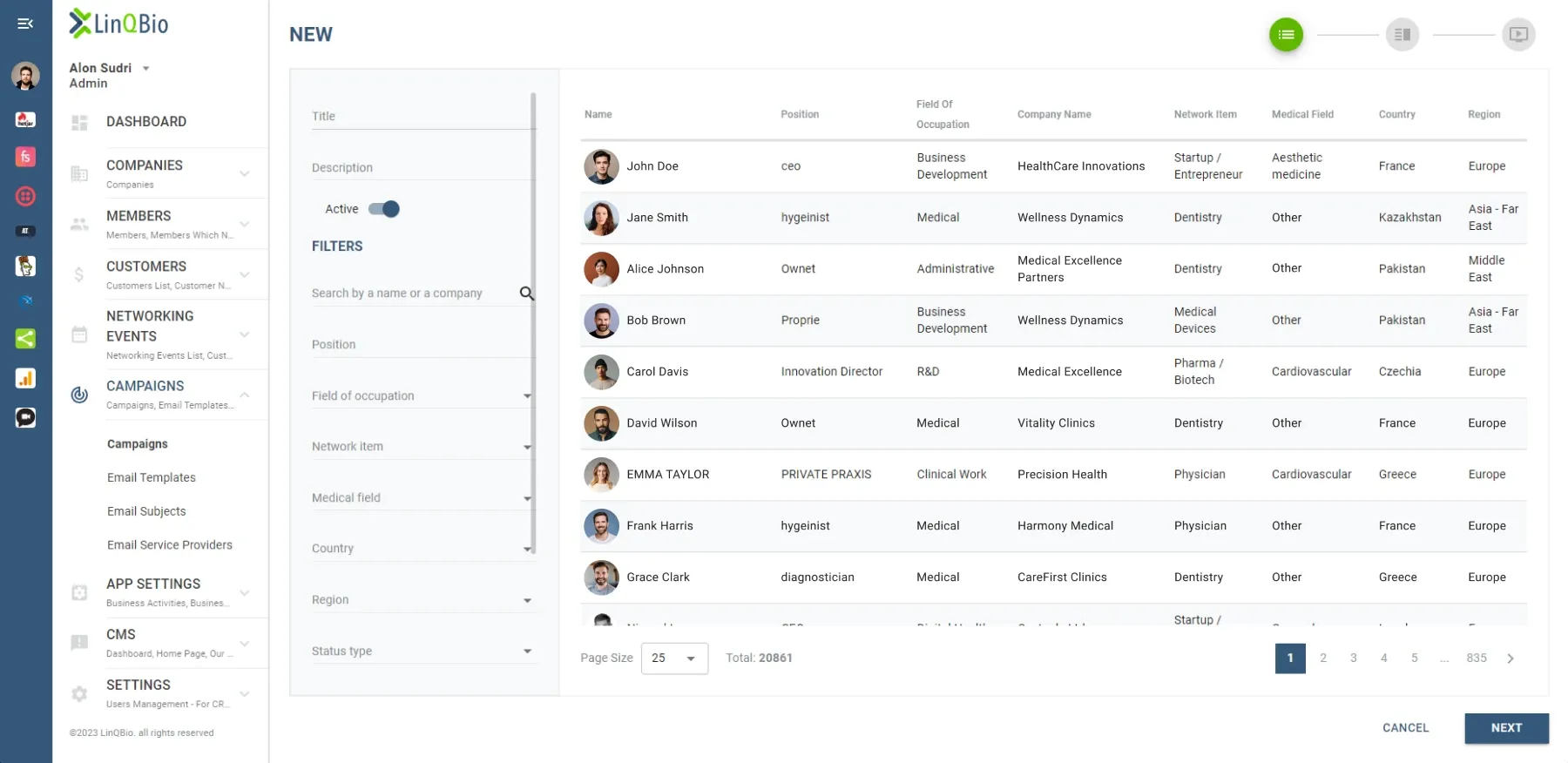This screenshot has width=1568, height=763.
Task: Click the CANCEL button
Action: coord(1405,728)
